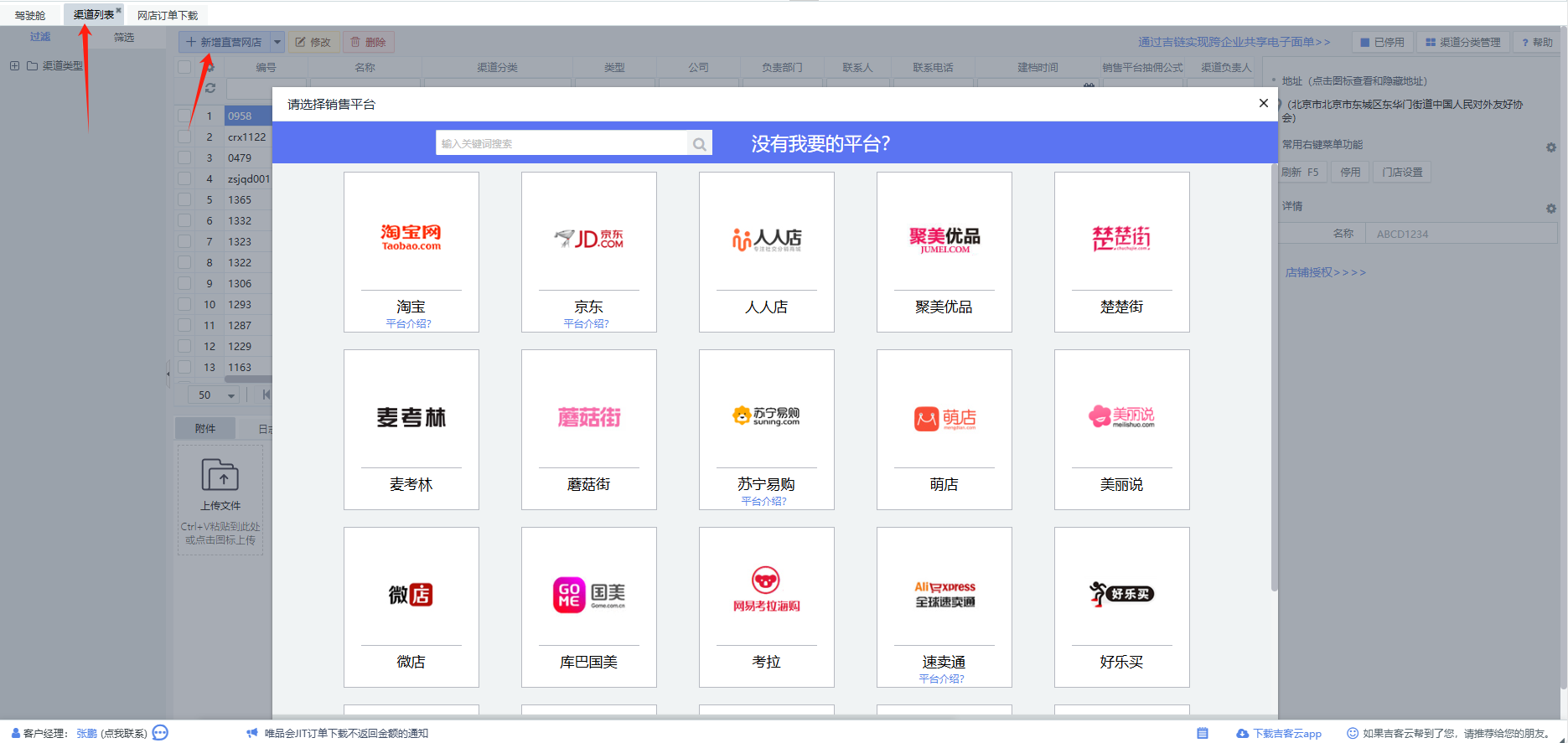Open the 新增直营网店 dropdown arrow

point(277,42)
